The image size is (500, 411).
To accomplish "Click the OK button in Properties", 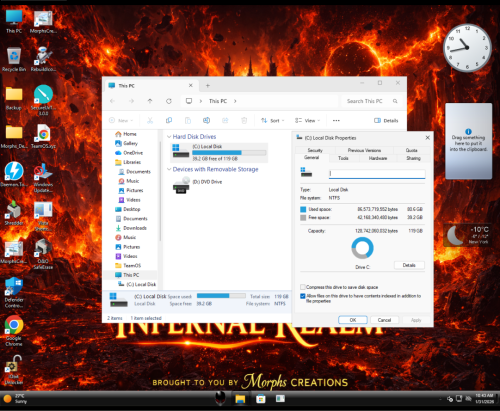I will pyautogui.click(x=353, y=320).
